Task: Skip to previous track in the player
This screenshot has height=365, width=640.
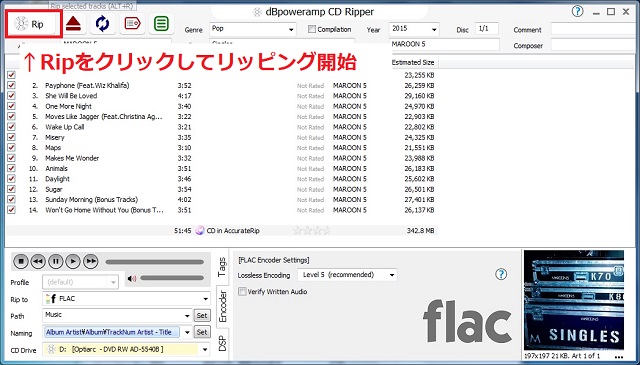Action: [x=38, y=261]
